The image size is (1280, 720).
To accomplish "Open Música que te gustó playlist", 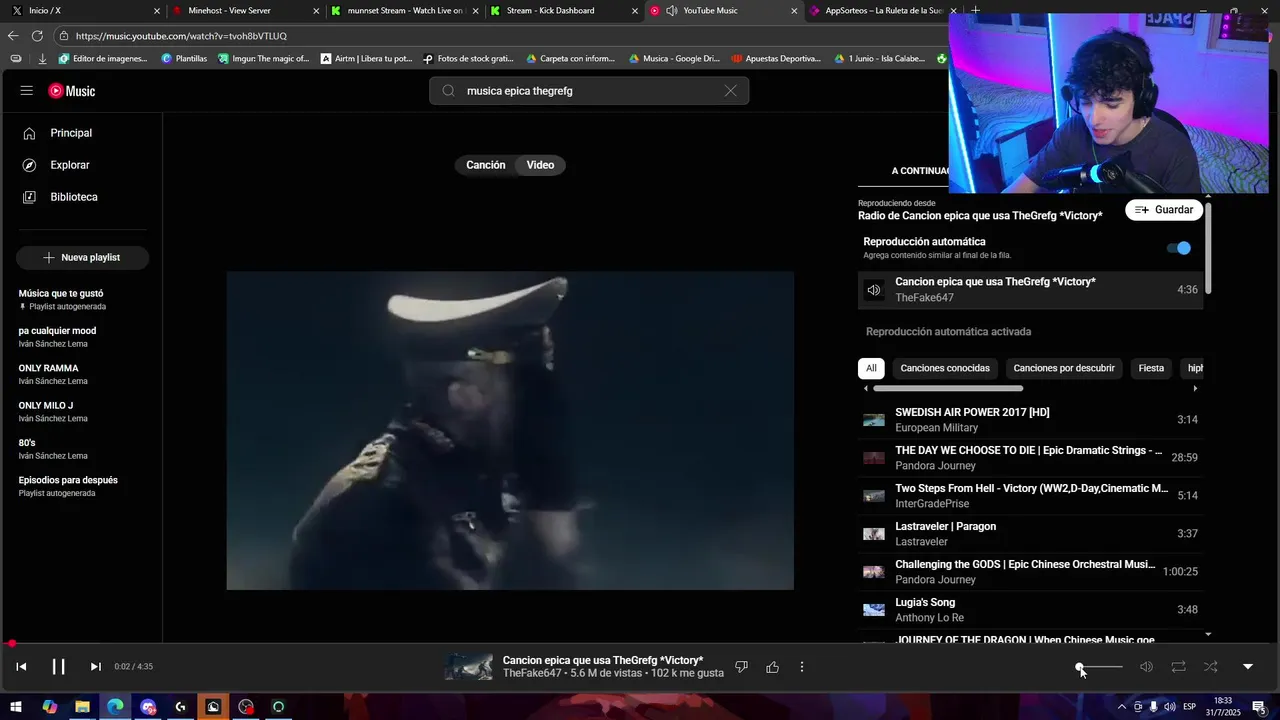I will [x=82, y=299].
